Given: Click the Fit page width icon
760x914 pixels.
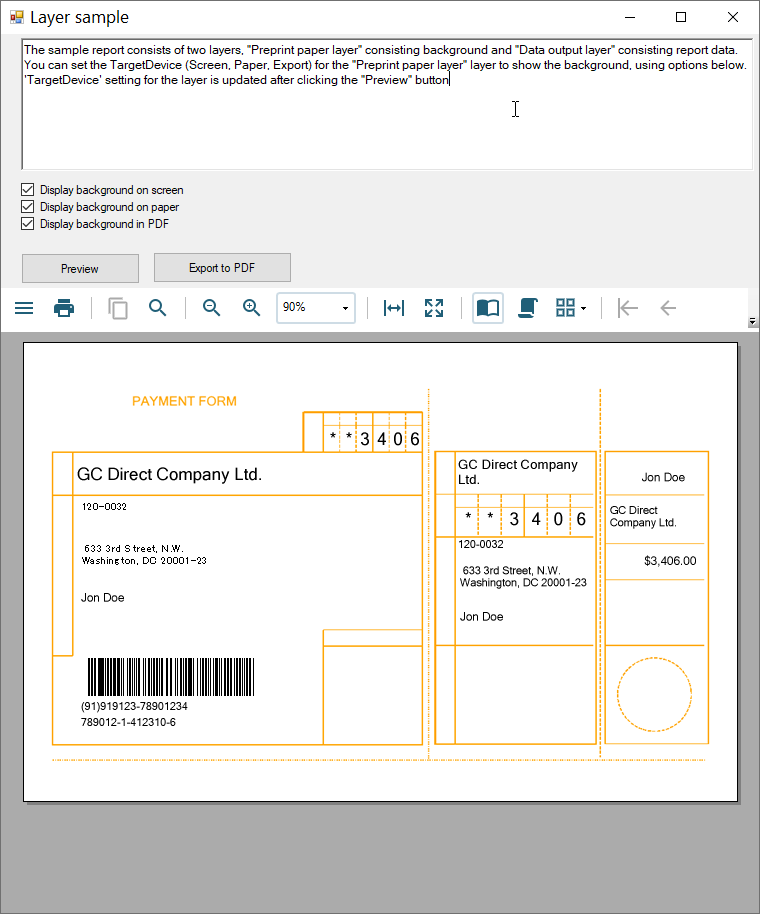Looking at the screenshot, I should (394, 308).
